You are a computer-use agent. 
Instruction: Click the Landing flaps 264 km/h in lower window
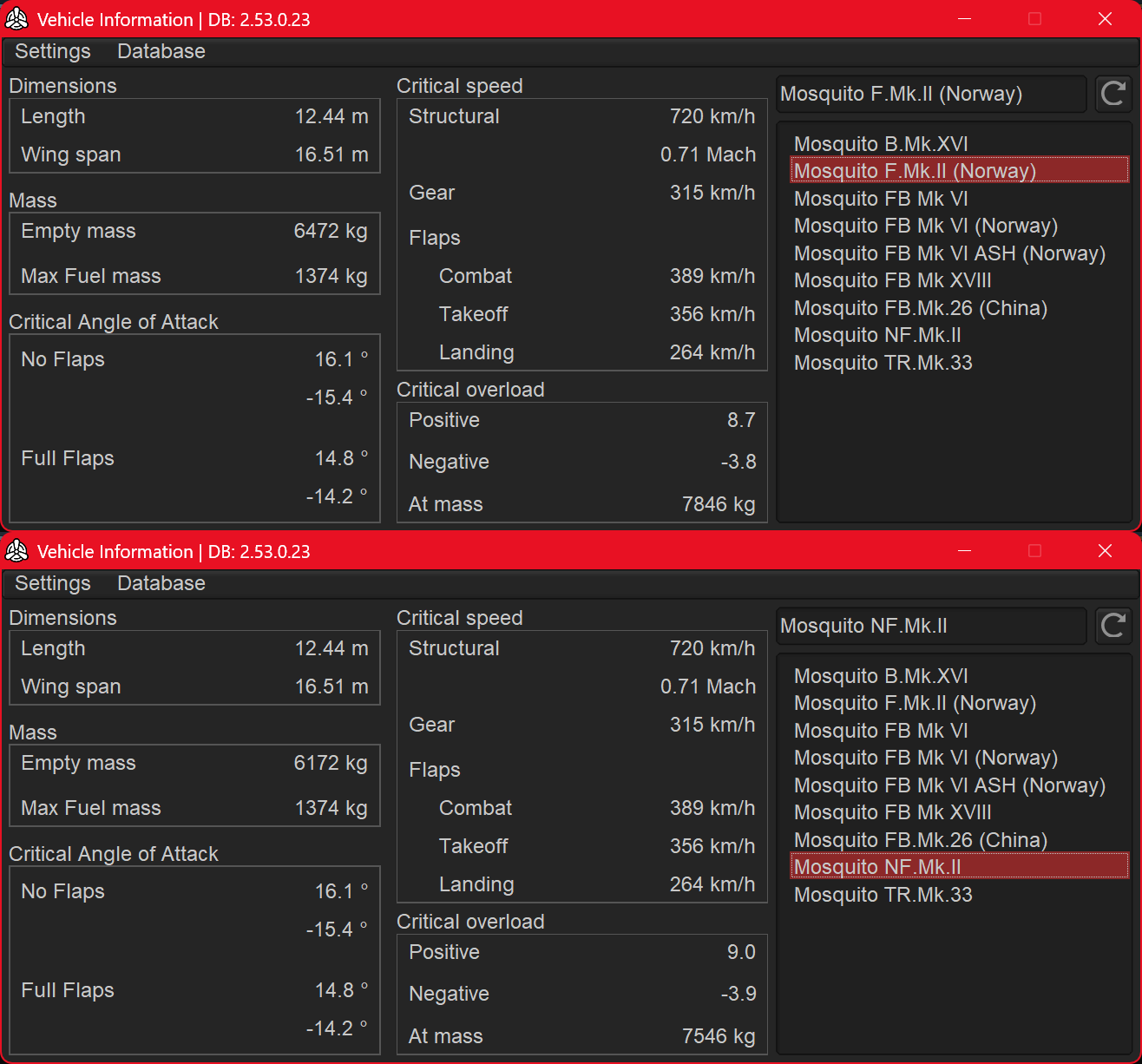(x=712, y=884)
